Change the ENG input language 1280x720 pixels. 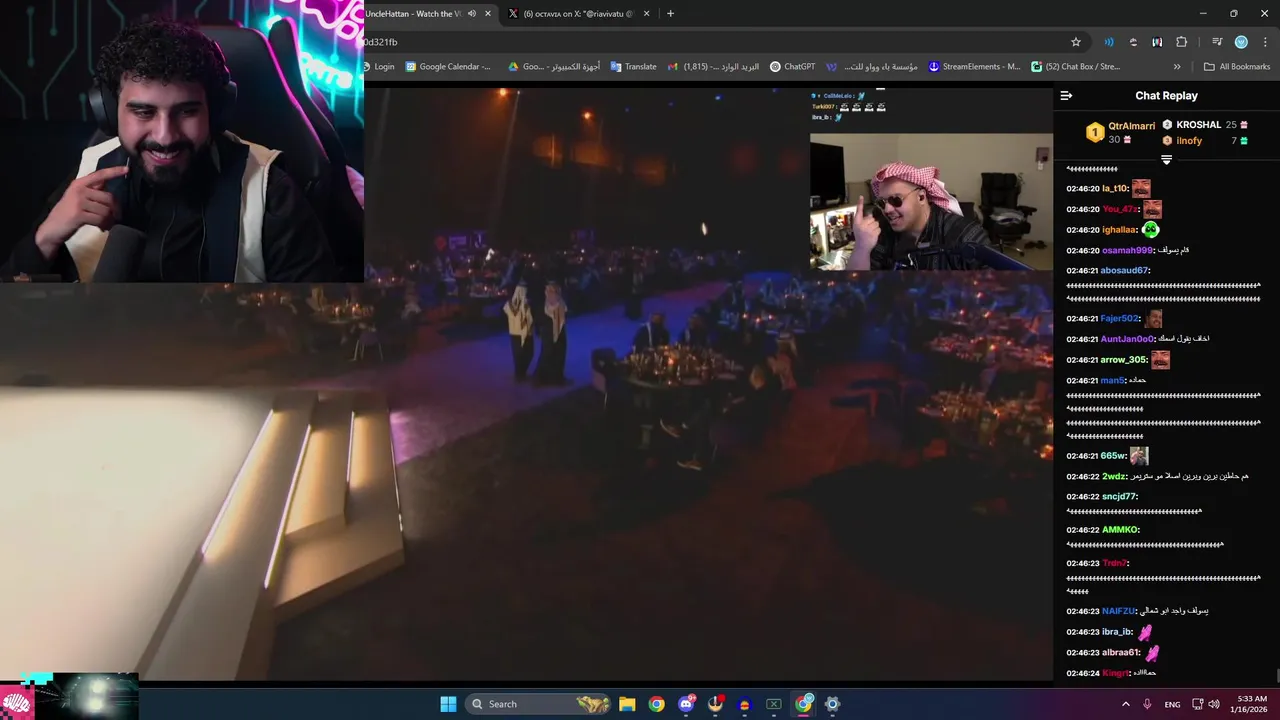pos(1172,705)
